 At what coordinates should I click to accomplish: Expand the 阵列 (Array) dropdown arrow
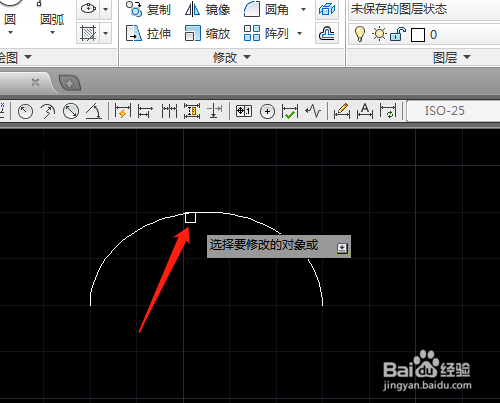(299, 33)
